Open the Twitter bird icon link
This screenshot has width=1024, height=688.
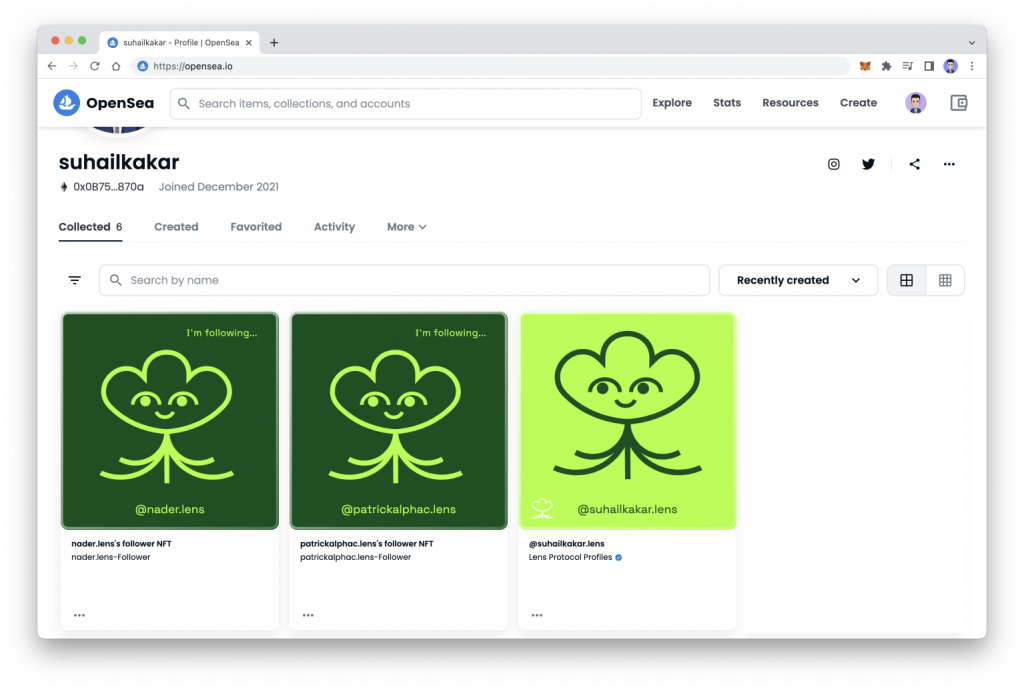pyautogui.click(x=868, y=164)
